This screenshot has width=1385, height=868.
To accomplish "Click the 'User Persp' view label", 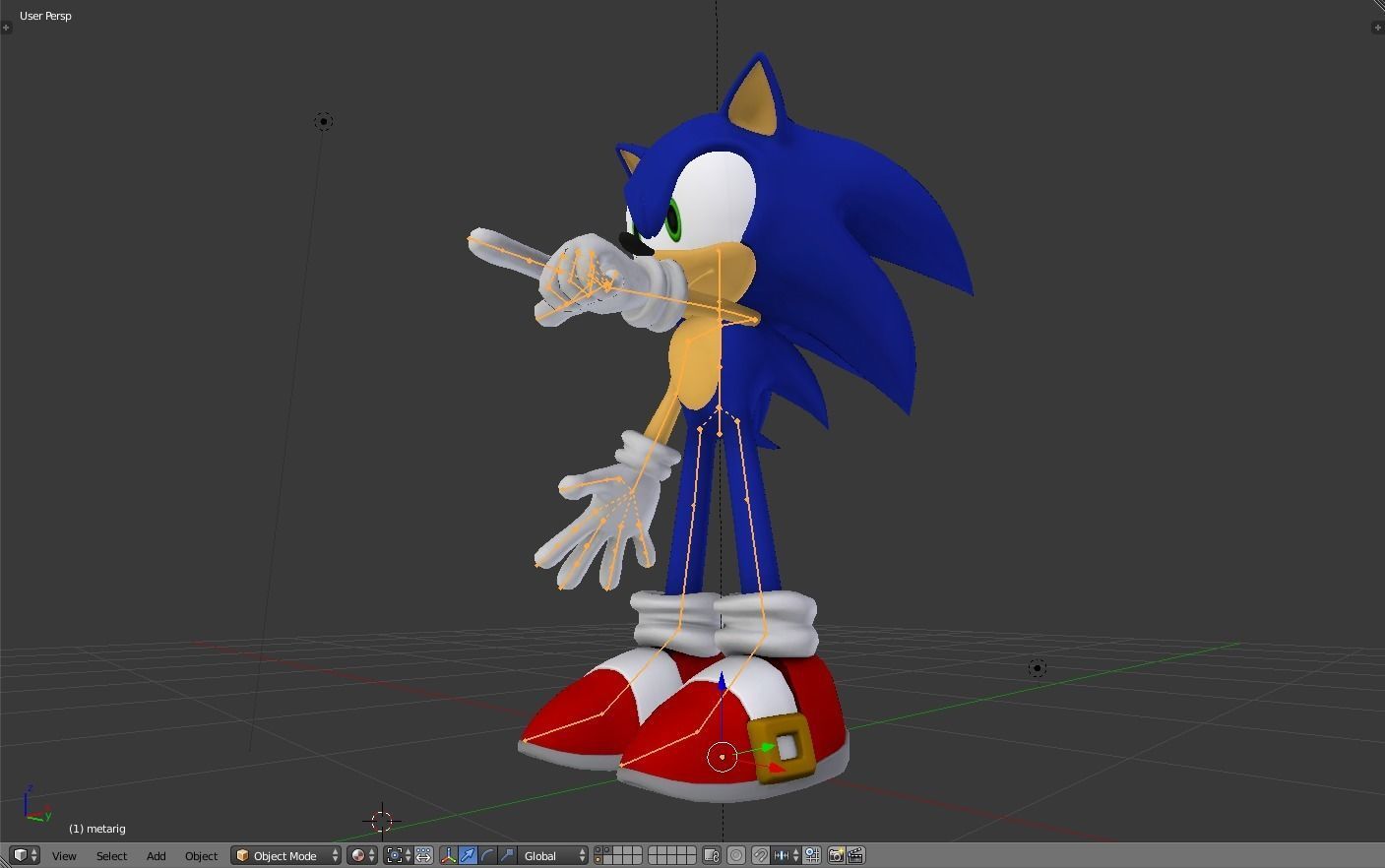I will pos(45,16).
